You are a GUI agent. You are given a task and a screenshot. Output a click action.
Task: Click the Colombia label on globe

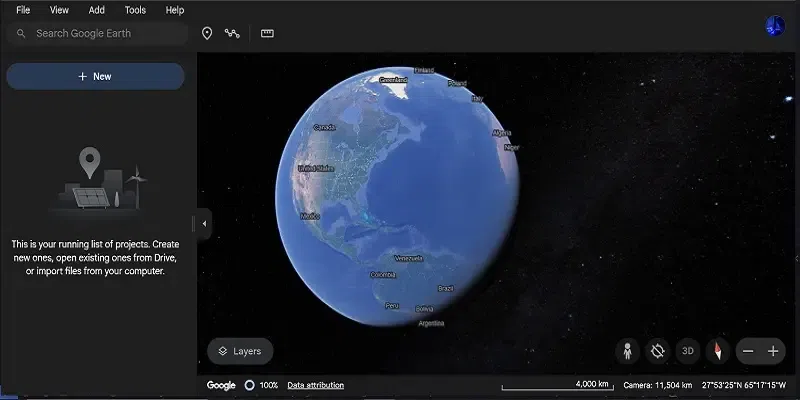383,274
